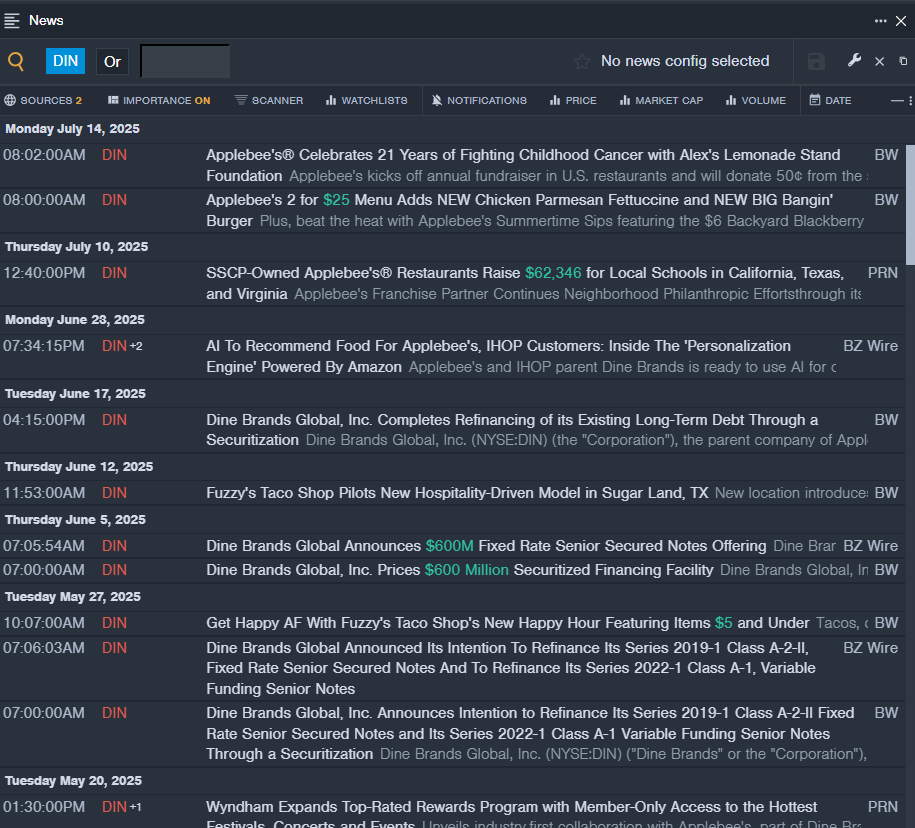
Task: Click the DIN ticker in the 10:07:00AM row
Action: pos(114,623)
